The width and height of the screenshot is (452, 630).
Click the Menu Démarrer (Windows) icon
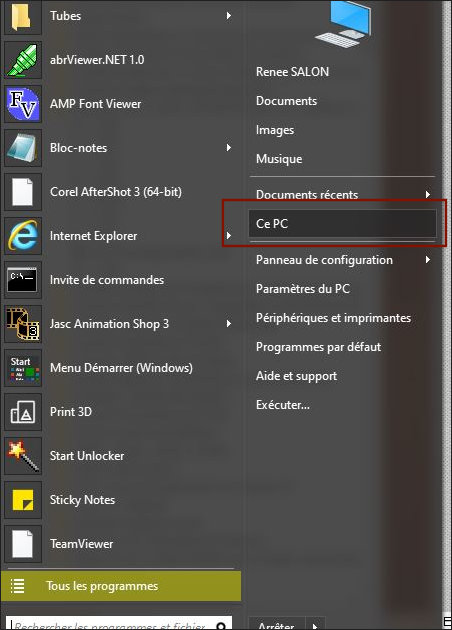pyautogui.click(x=23, y=368)
